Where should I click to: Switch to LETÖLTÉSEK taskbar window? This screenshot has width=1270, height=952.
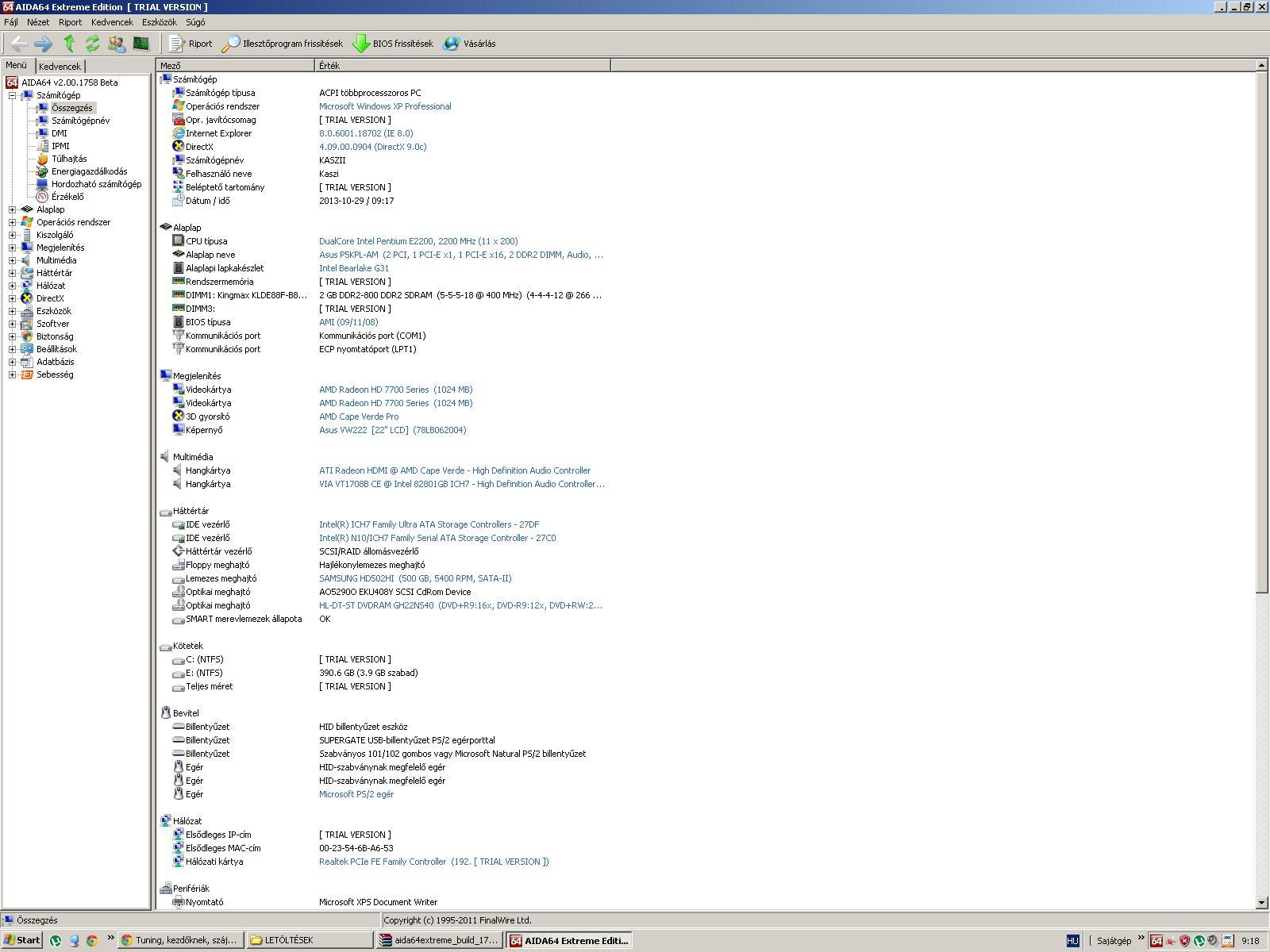pos(310,940)
